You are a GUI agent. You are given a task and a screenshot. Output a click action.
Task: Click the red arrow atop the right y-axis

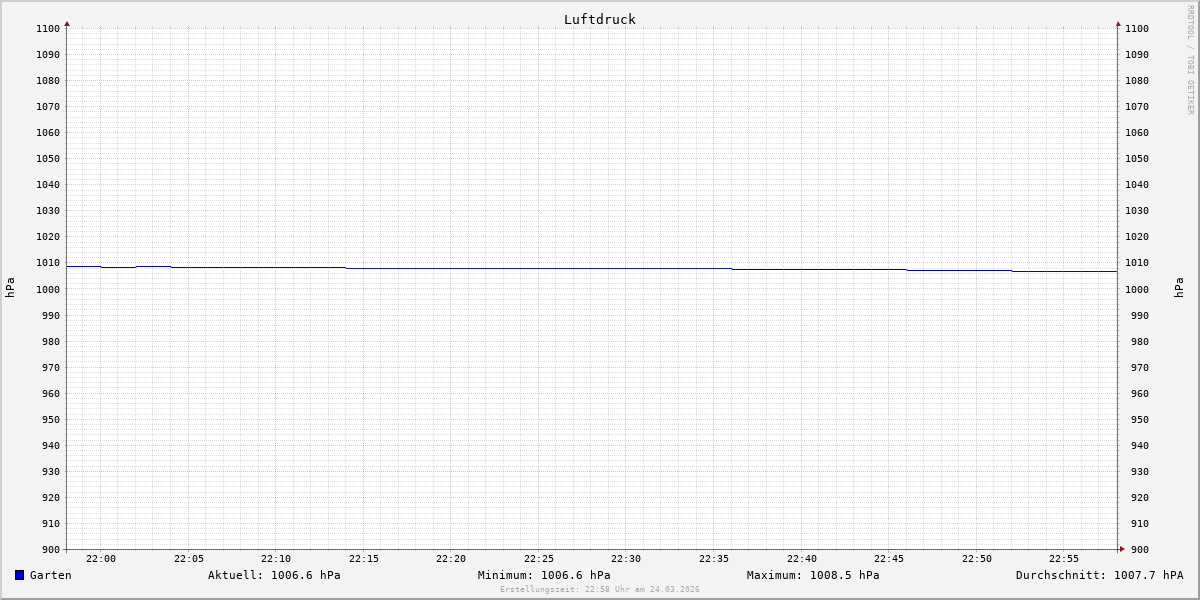(1118, 23)
